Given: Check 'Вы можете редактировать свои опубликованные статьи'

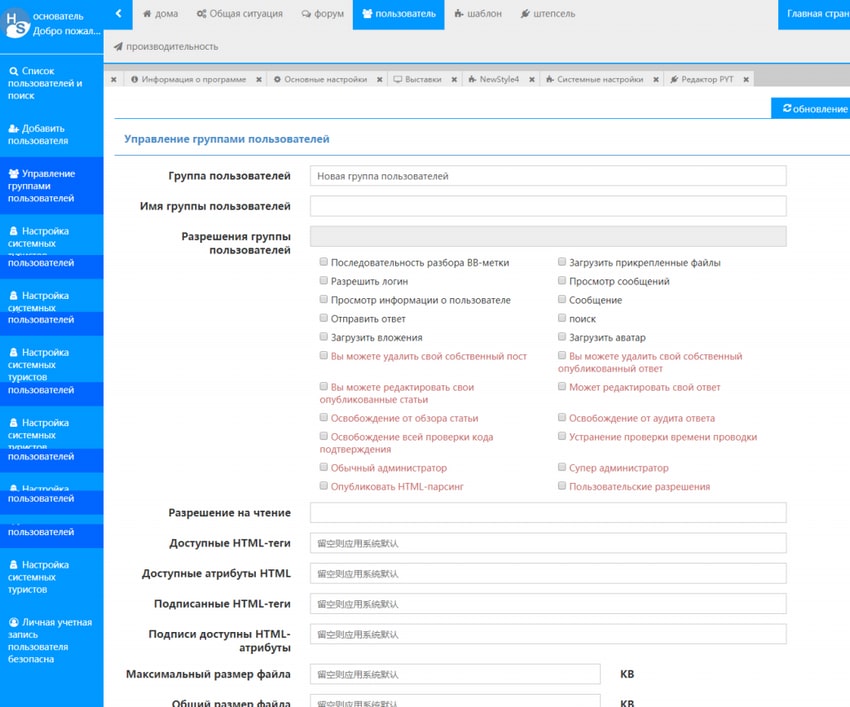Looking at the screenshot, I should tap(324, 387).
